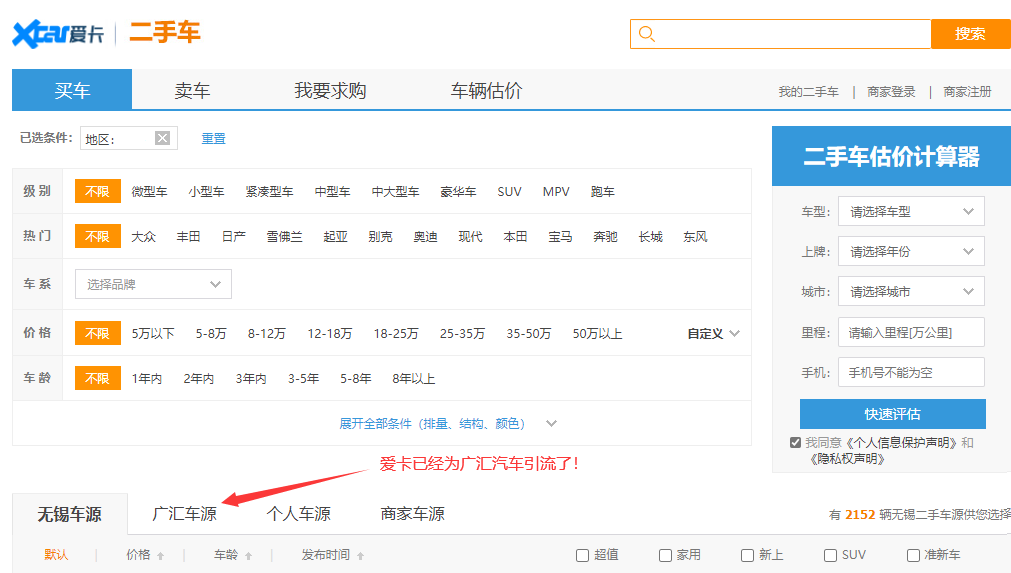
Task: Choose the 大众 brand
Action: pyautogui.click(x=144, y=237)
